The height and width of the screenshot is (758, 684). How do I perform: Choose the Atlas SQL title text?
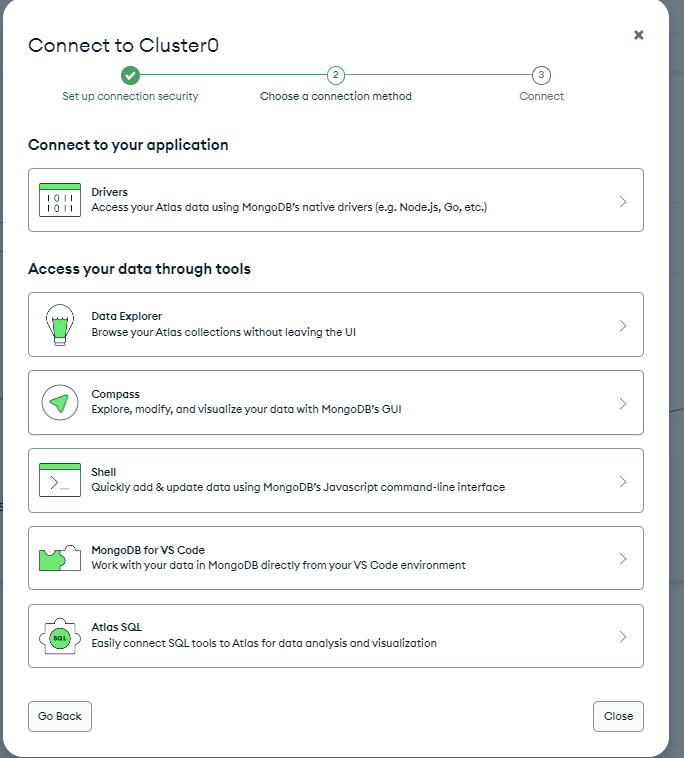(x=116, y=627)
